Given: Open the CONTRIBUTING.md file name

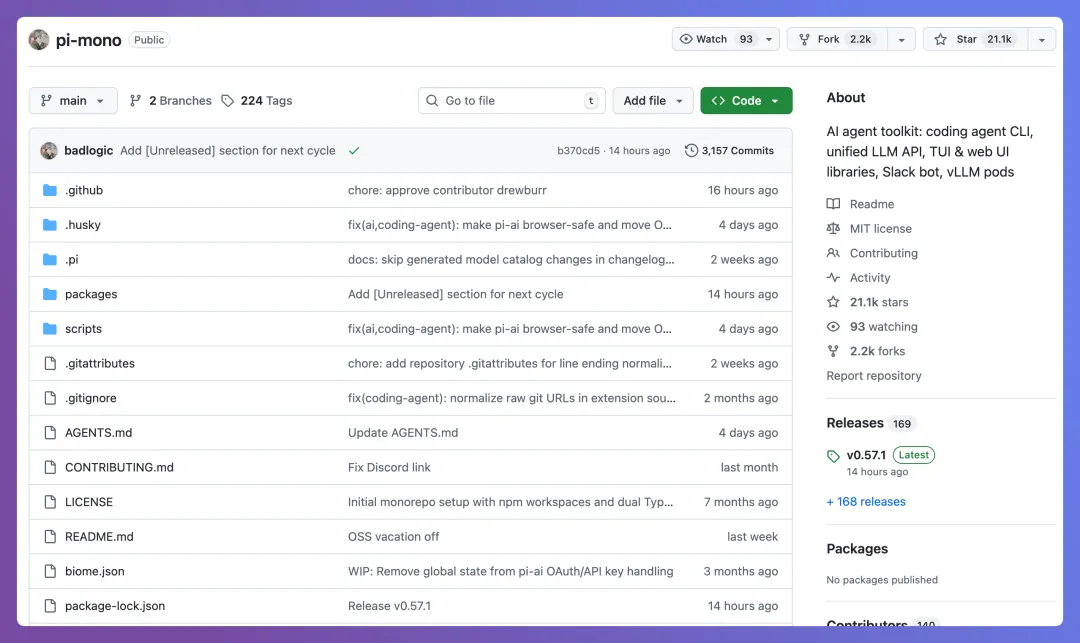Looking at the screenshot, I should pyautogui.click(x=119, y=467).
